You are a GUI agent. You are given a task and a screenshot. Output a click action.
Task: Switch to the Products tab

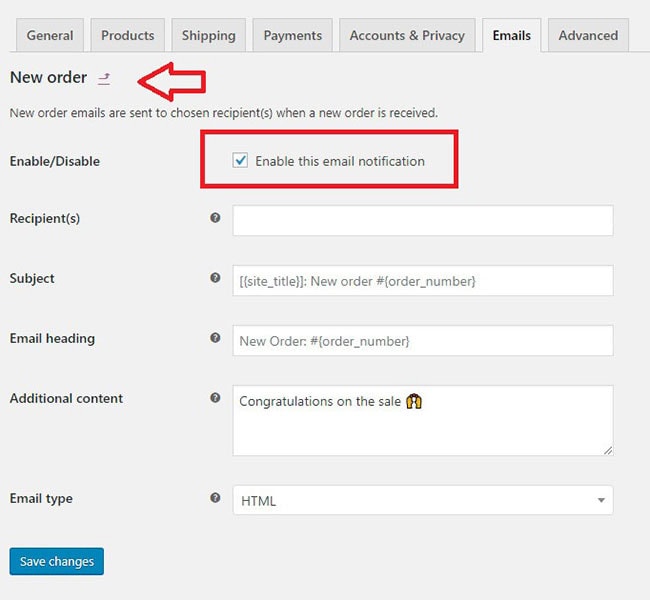pos(128,35)
